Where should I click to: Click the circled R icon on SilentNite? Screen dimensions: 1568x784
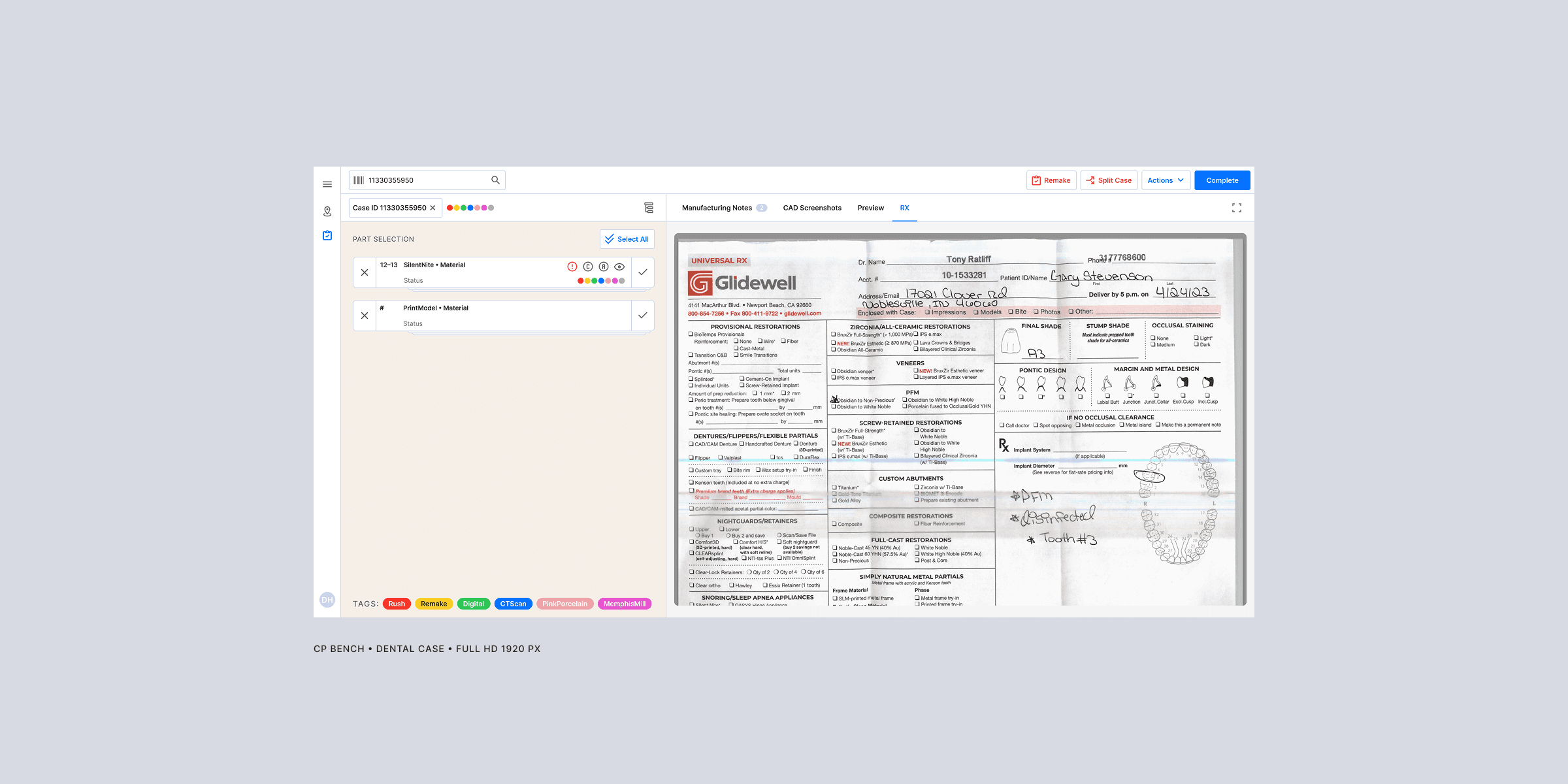(604, 267)
